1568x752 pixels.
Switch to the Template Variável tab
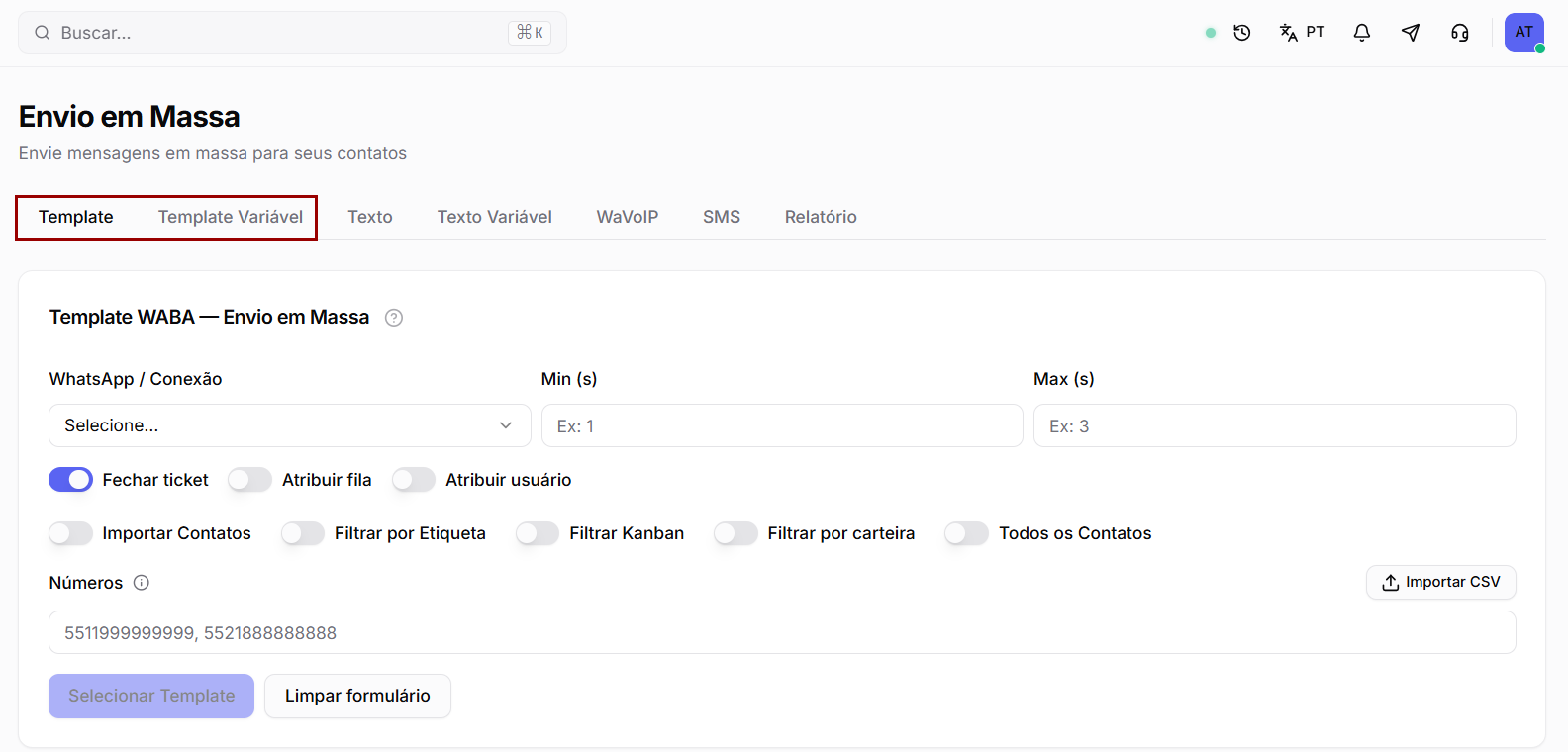pos(231,217)
